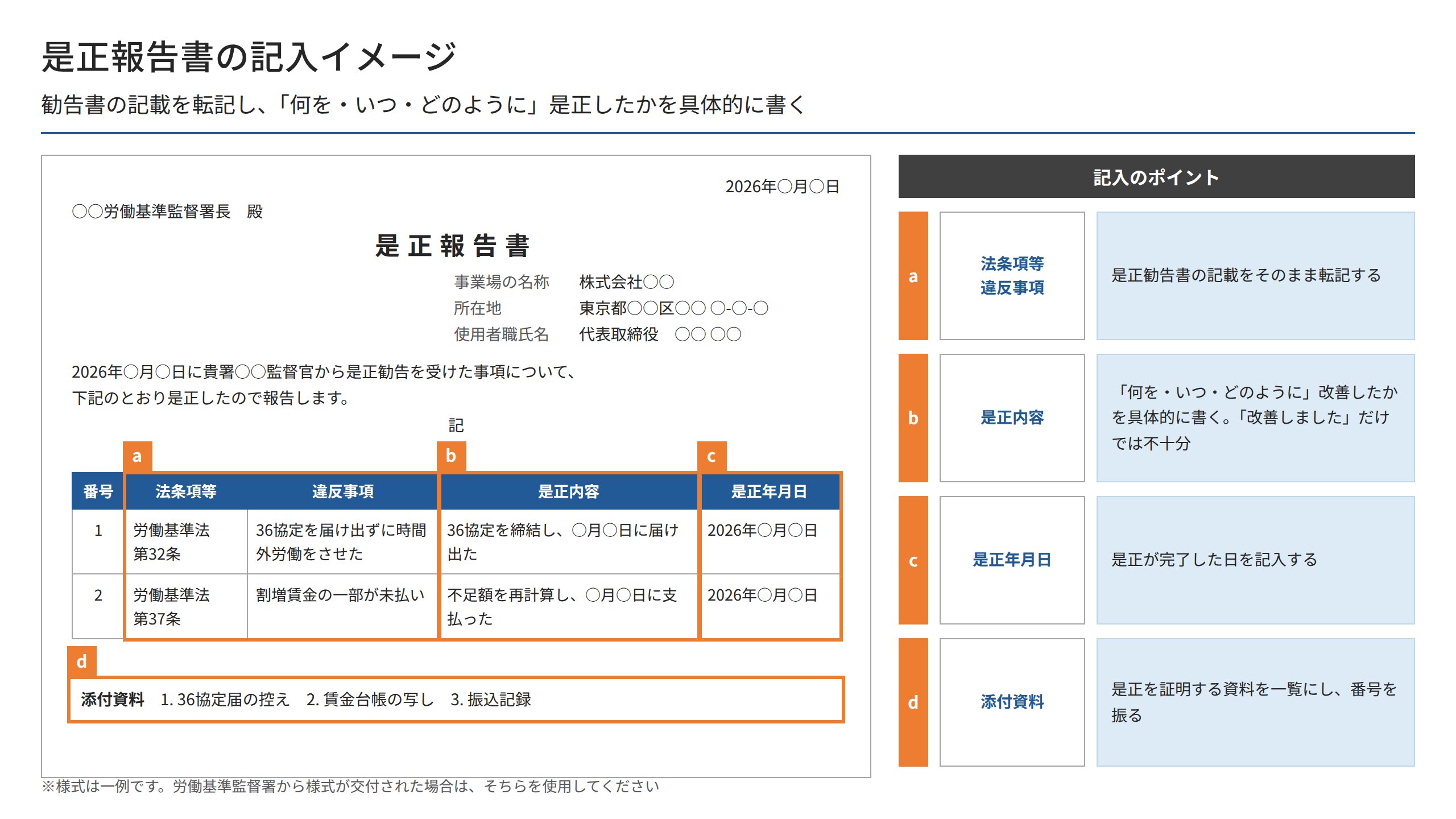Select the 2026年○月○日 date in the 第32条 row

point(762,530)
